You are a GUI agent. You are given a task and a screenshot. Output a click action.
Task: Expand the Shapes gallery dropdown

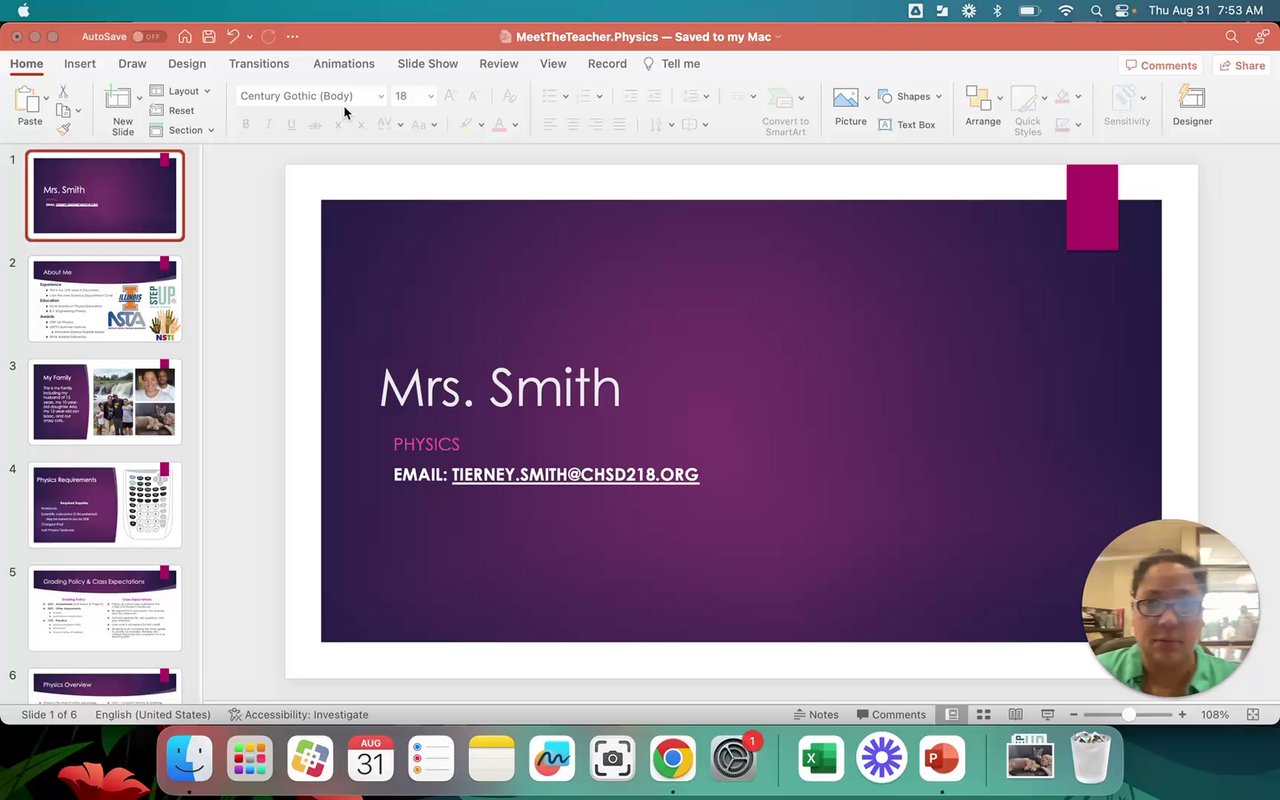click(939, 97)
